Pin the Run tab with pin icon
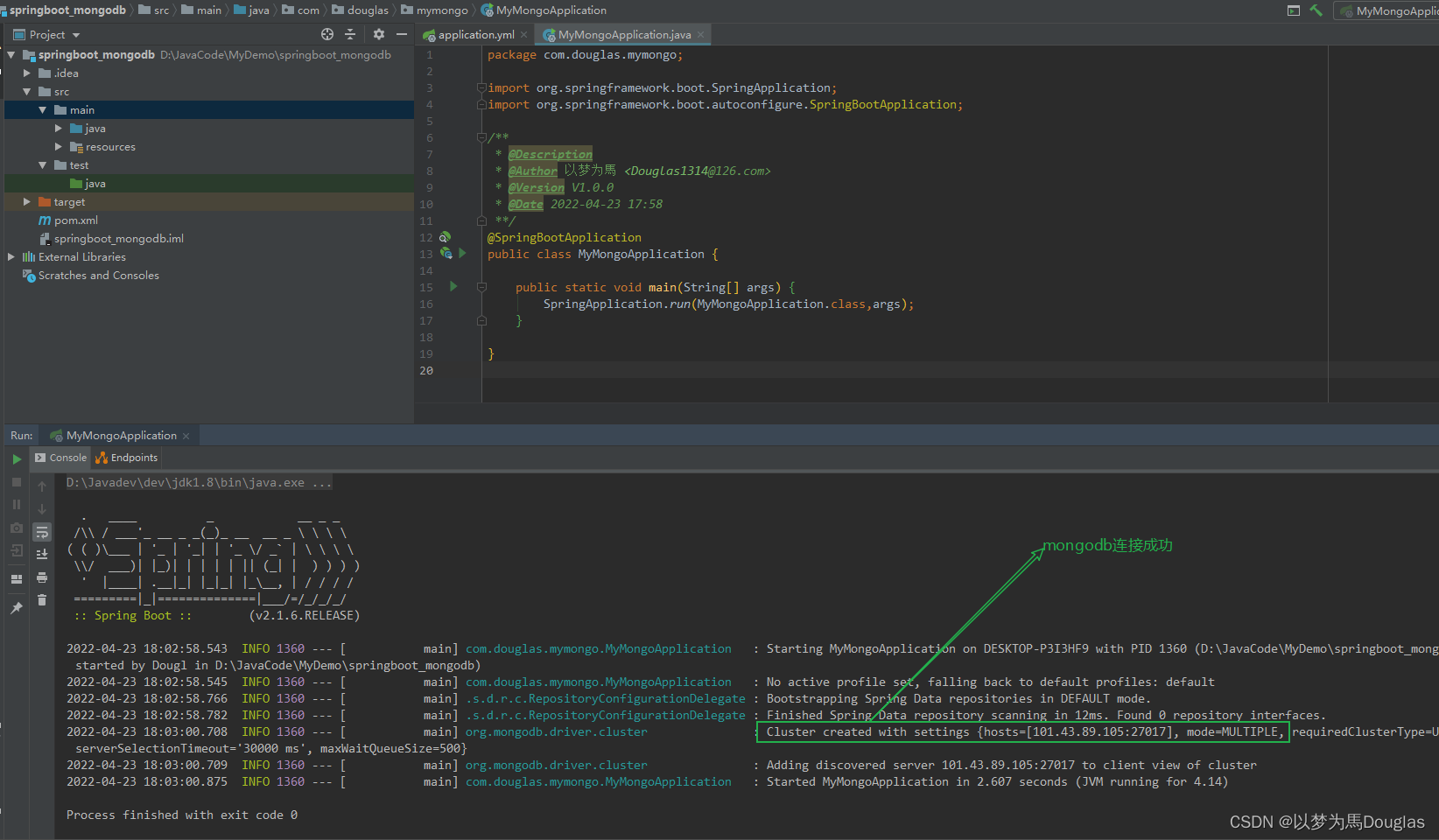This screenshot has height=840, width=1439. tap(17, 607)
